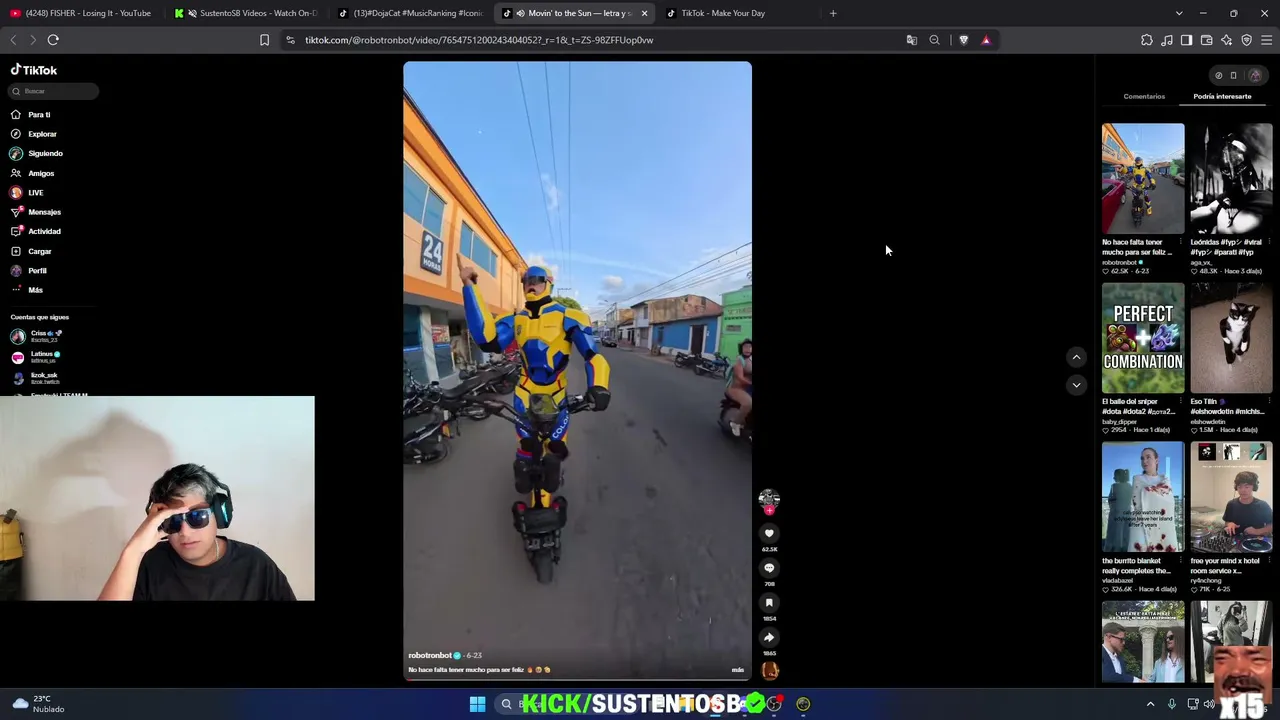Image resolution: width=1280 pixels, height=720 pixels.
Task: Select the Podría interesarte tab
Action: point(1222,97)
